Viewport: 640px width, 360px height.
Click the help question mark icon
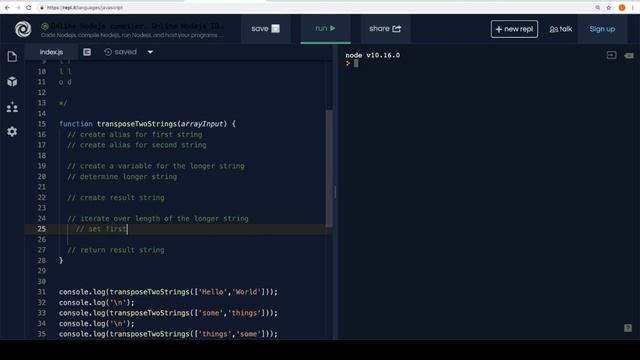[628, 328]
